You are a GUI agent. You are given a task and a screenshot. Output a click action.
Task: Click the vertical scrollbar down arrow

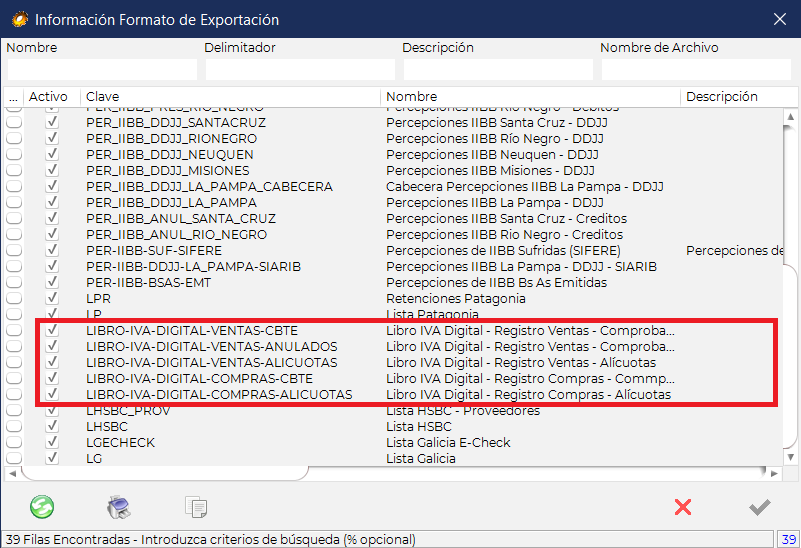pyautogui.click(x=790, y=458)
